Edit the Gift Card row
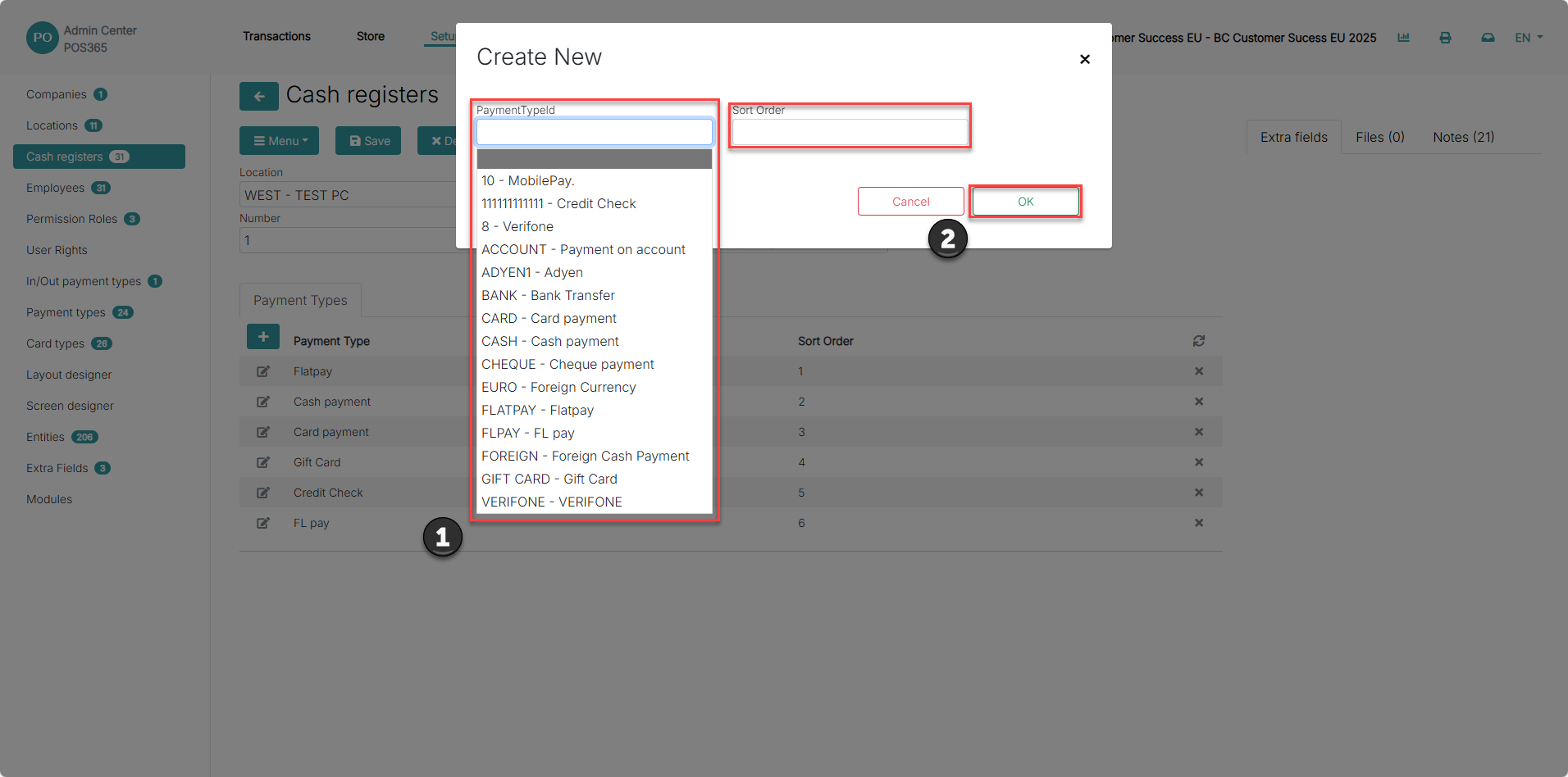 263,462
